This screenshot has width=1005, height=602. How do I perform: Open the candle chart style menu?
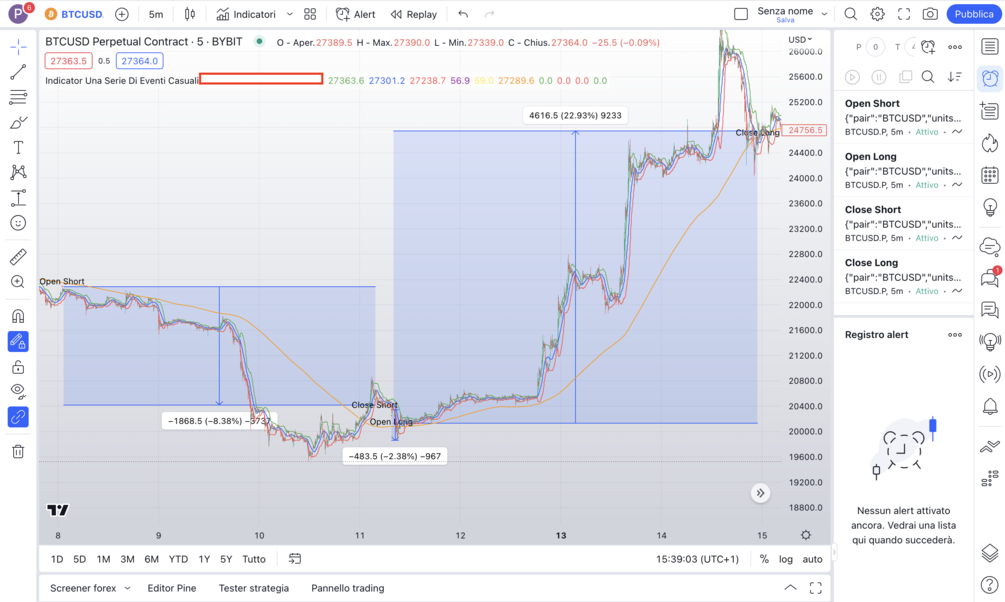(x=190, y=14)
